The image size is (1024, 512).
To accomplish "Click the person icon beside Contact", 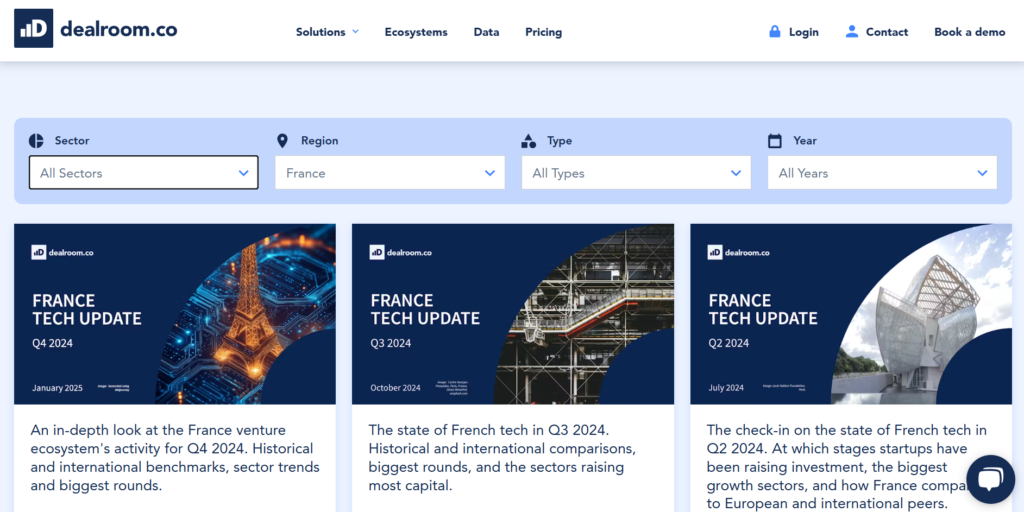I will (852, 31).
